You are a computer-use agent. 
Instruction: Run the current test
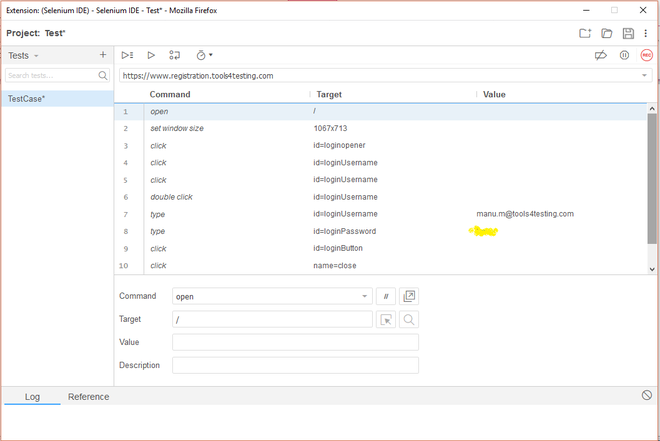pos(151,55)
